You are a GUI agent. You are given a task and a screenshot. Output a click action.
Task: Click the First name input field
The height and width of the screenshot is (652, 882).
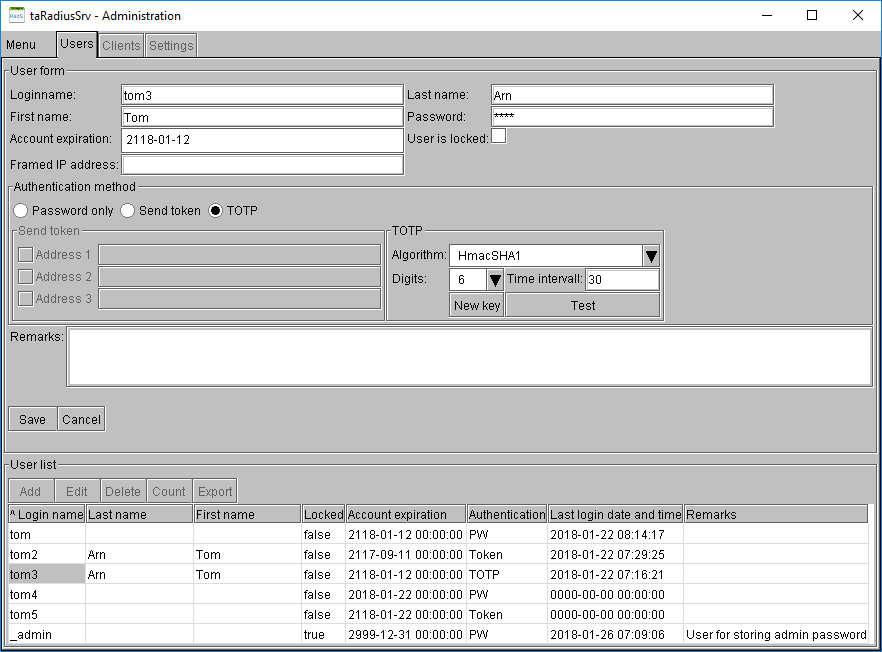(x=262, y=117)
